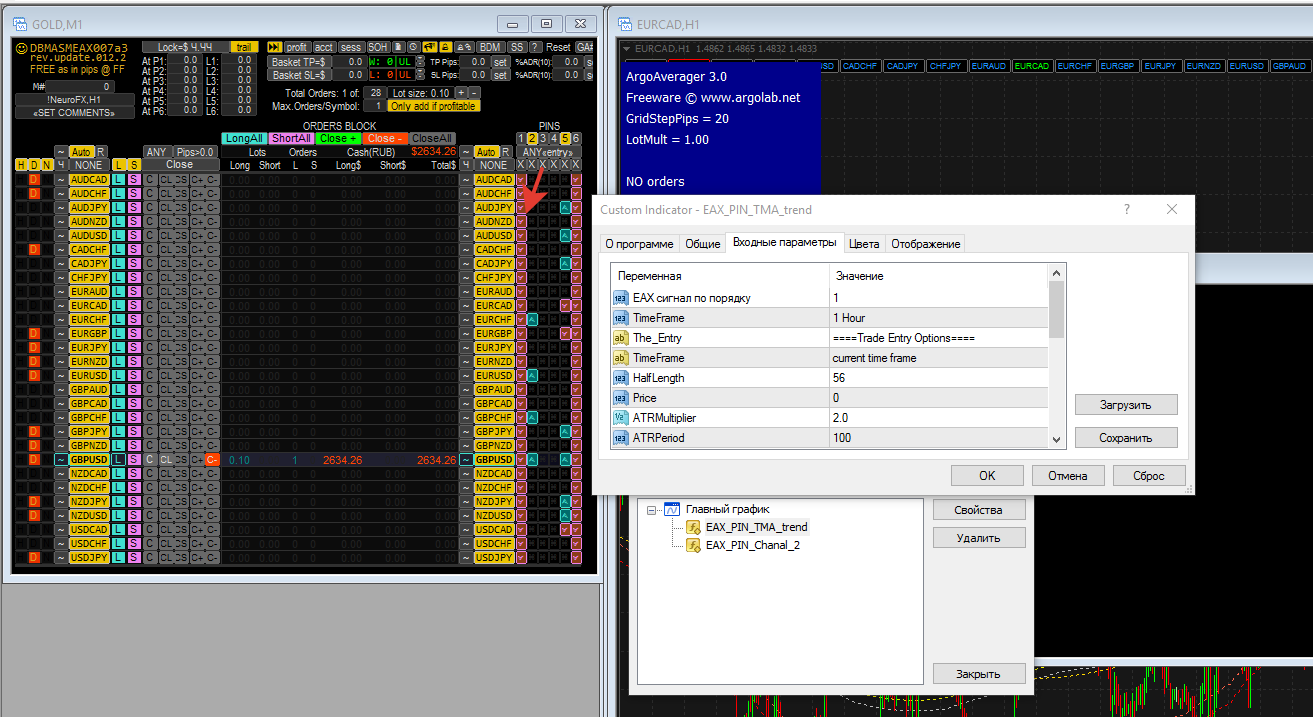This screenshot has width=1313, height=717.
Task: Click the Сброс button
Action: (x=1150, y=476)
